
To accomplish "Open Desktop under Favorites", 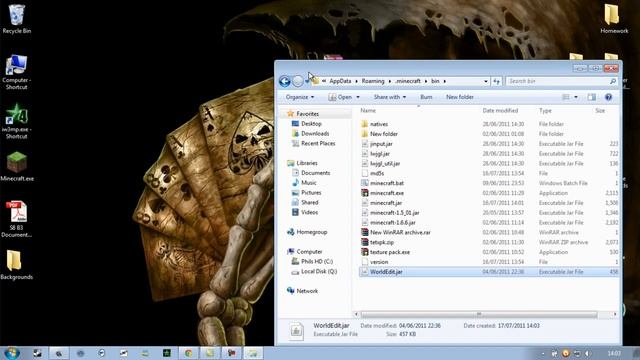I will pos(311,124).
